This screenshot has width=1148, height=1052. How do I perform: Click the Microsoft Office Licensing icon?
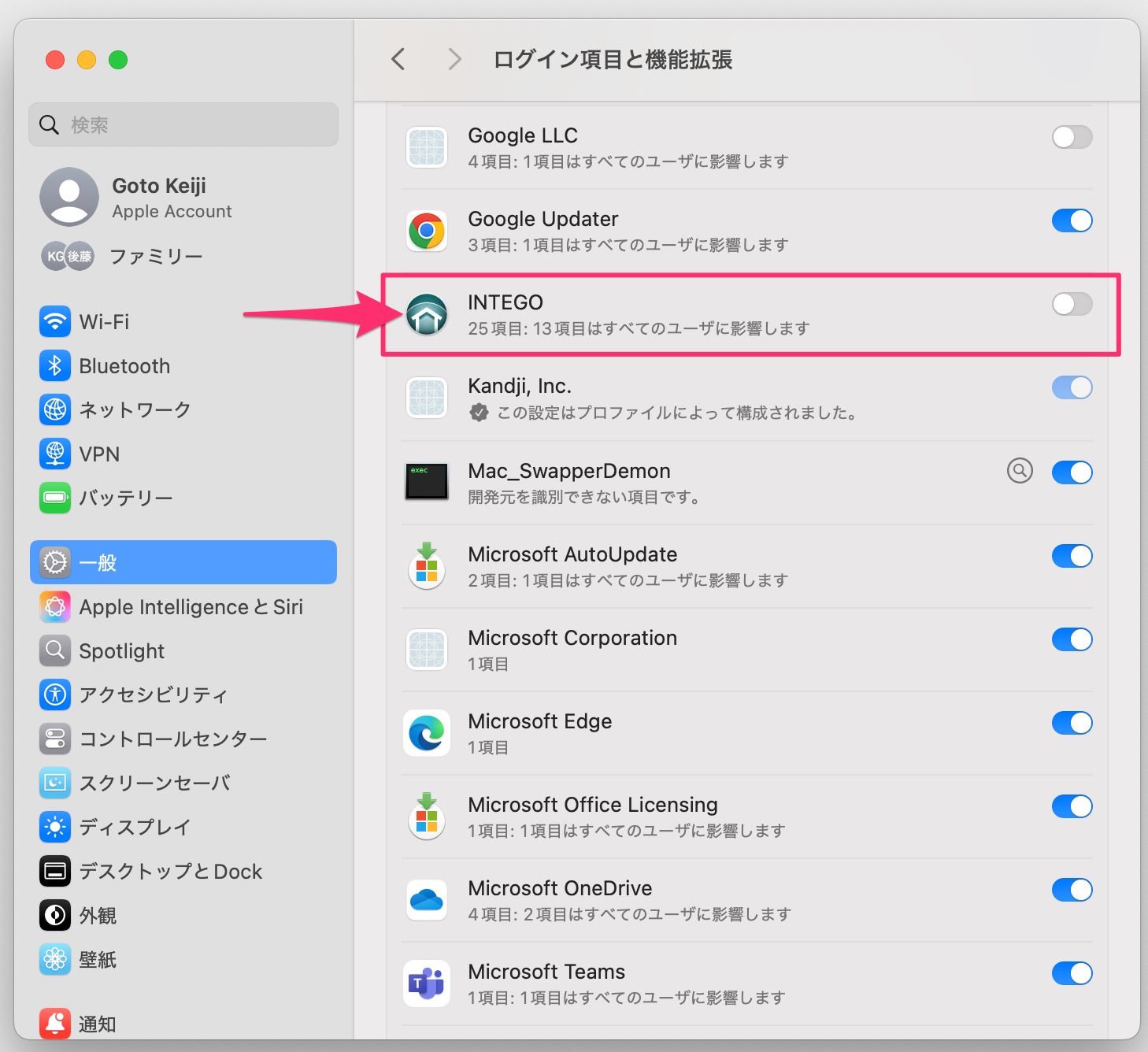427,816
